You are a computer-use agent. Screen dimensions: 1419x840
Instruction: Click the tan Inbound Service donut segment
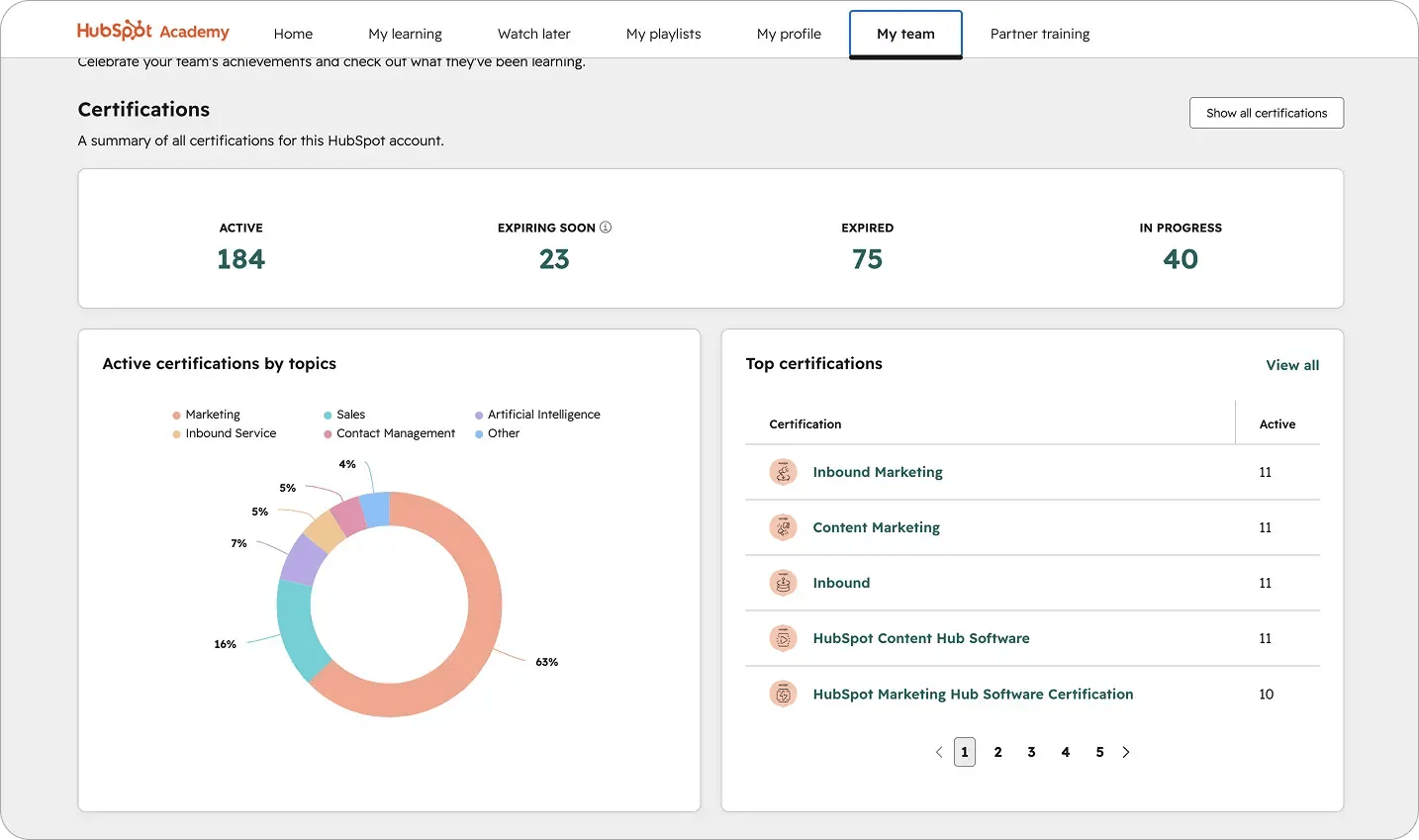point(325,531)
